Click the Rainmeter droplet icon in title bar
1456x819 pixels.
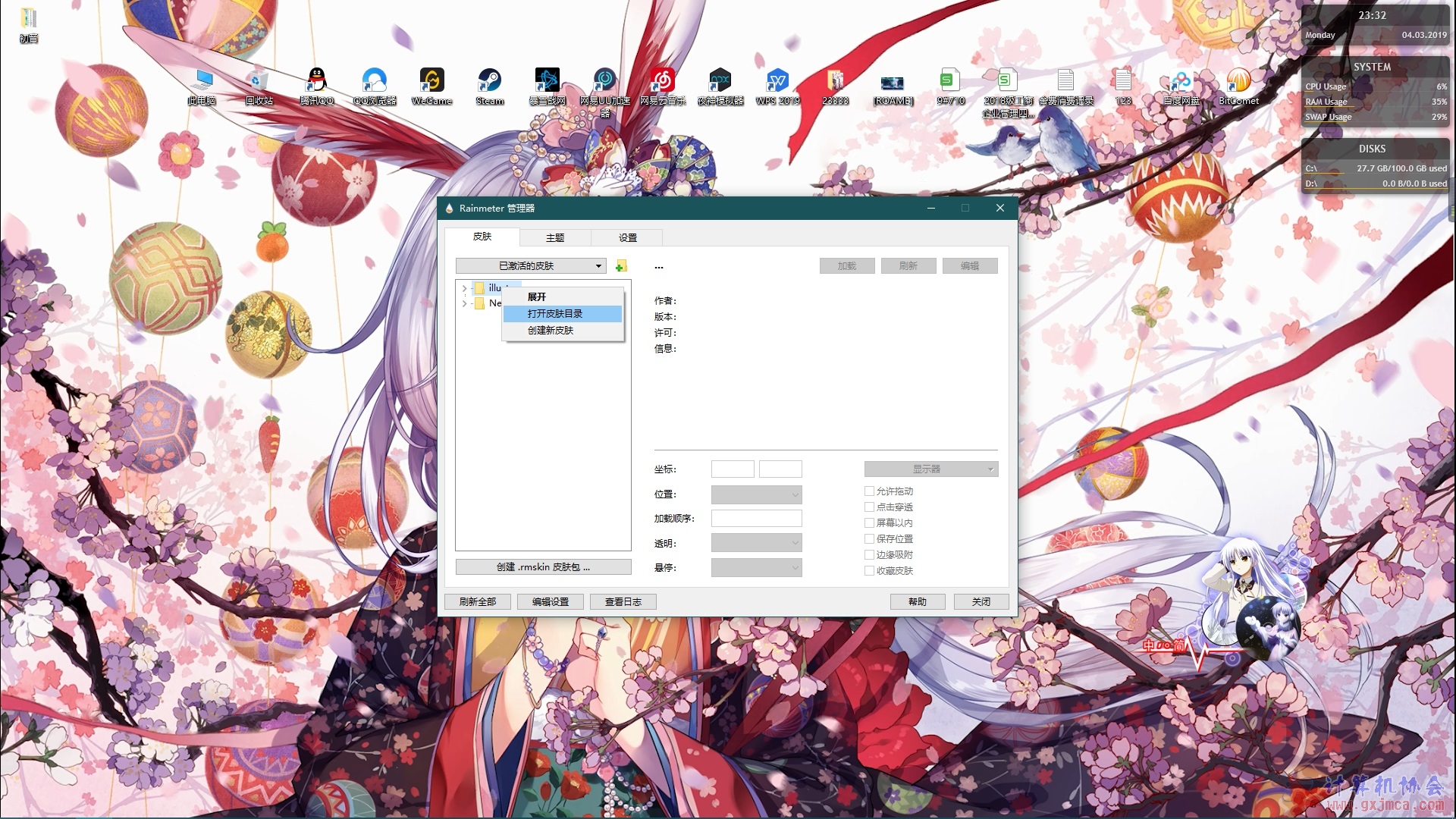449,209
